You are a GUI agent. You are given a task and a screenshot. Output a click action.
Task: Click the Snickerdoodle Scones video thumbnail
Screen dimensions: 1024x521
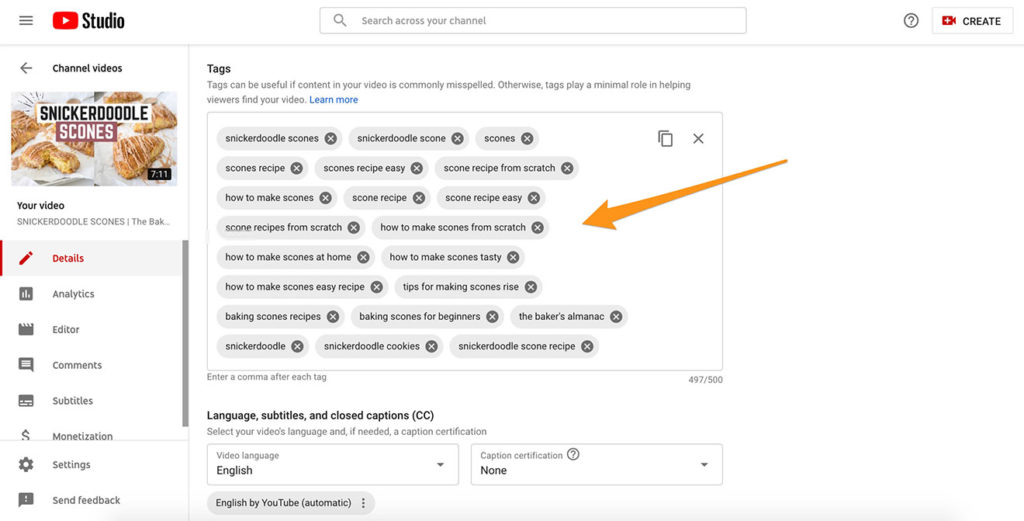pyautogui.click(x=94, y=139)
